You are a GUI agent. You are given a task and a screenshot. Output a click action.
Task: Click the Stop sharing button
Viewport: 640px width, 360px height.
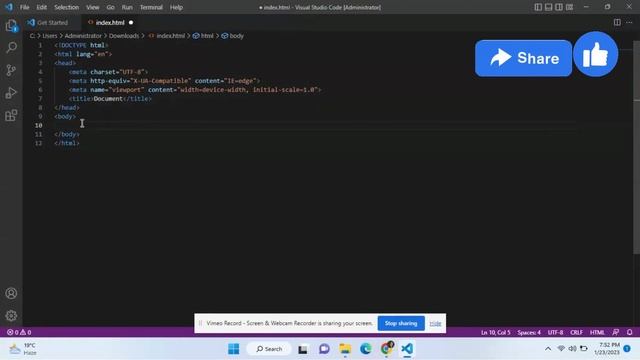pyautogui.click(x=401, y=323)
